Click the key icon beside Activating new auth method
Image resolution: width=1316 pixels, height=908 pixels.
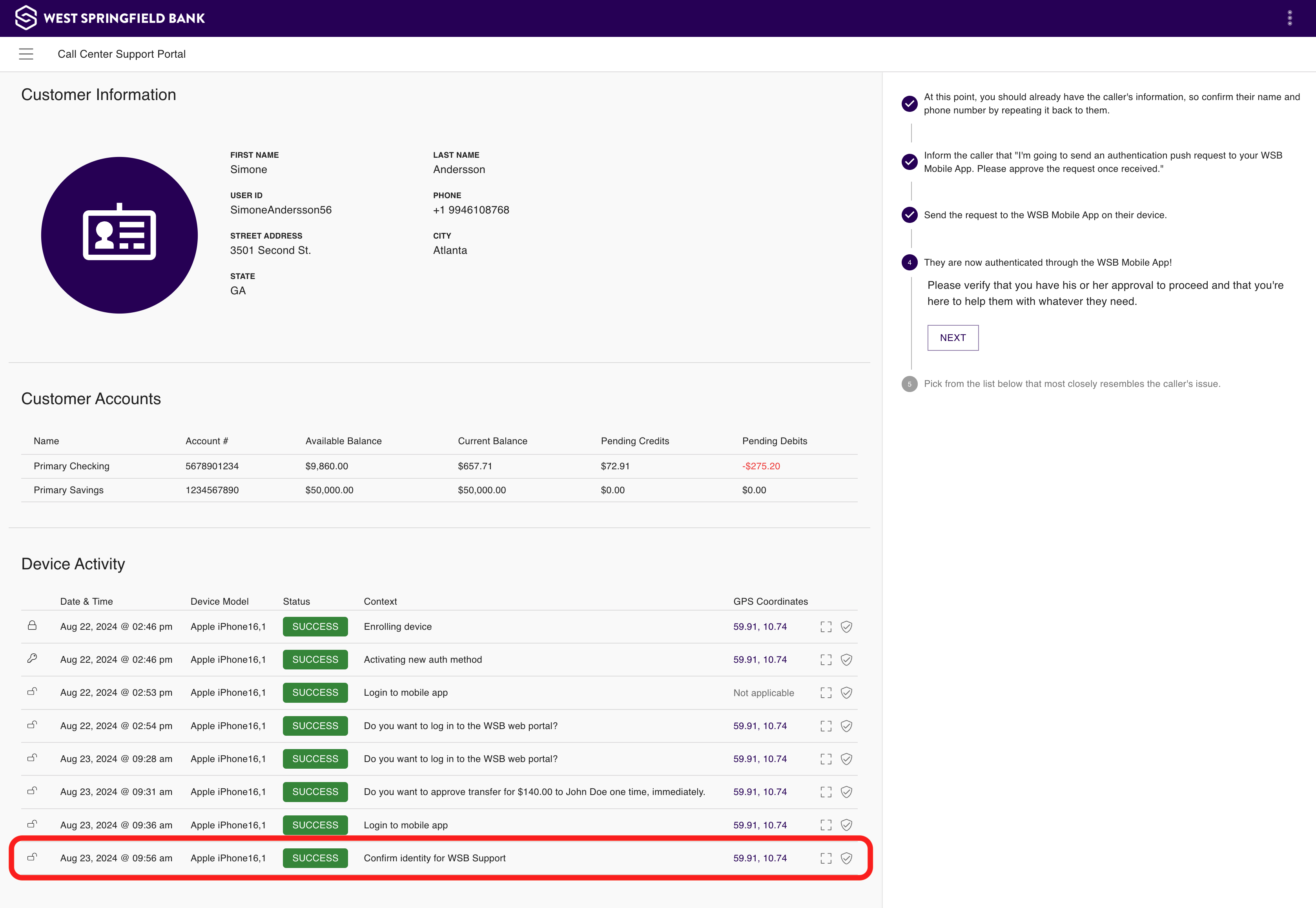[32, 659]
